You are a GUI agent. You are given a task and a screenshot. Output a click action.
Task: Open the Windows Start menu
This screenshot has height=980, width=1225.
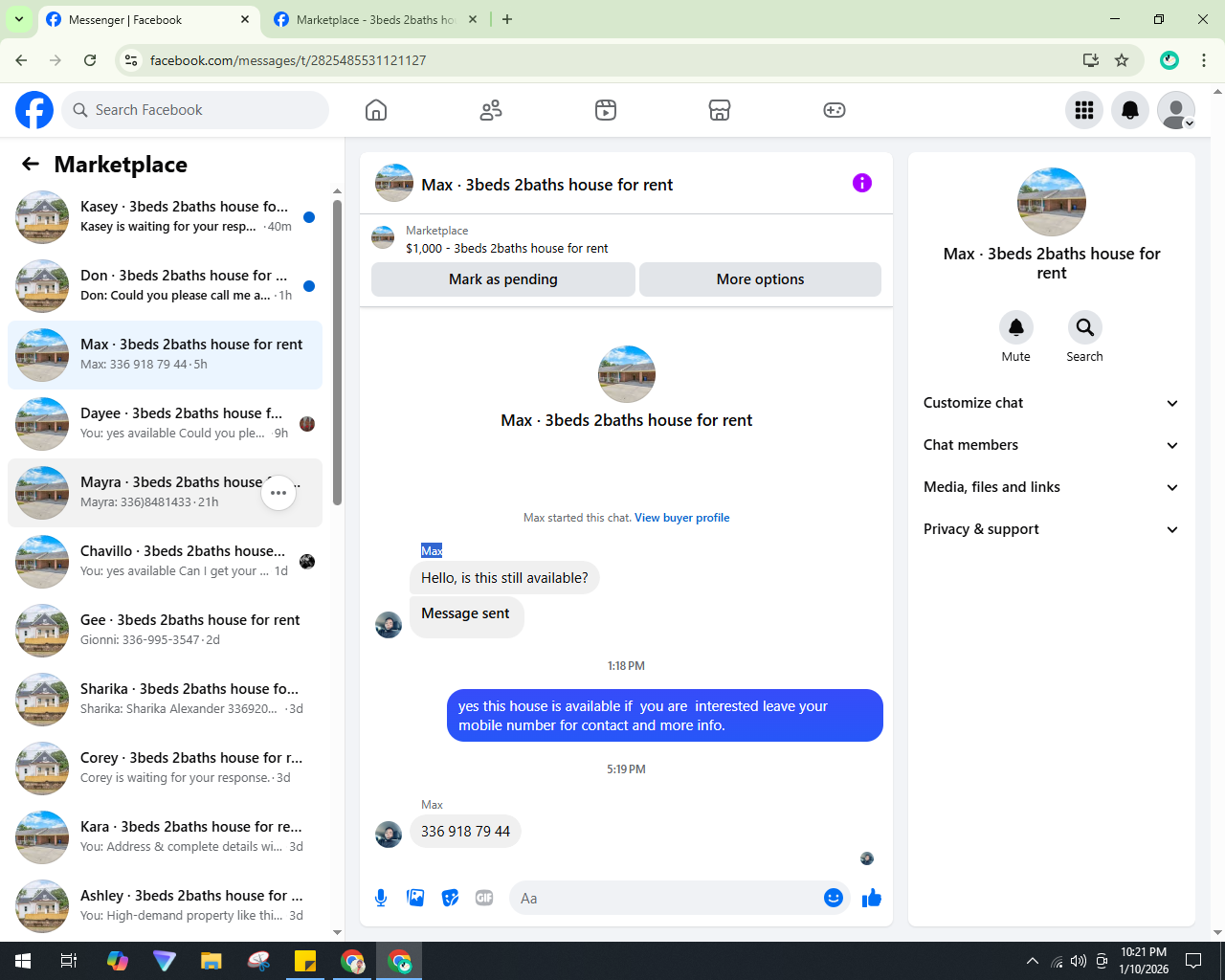(x=23, y=961)
